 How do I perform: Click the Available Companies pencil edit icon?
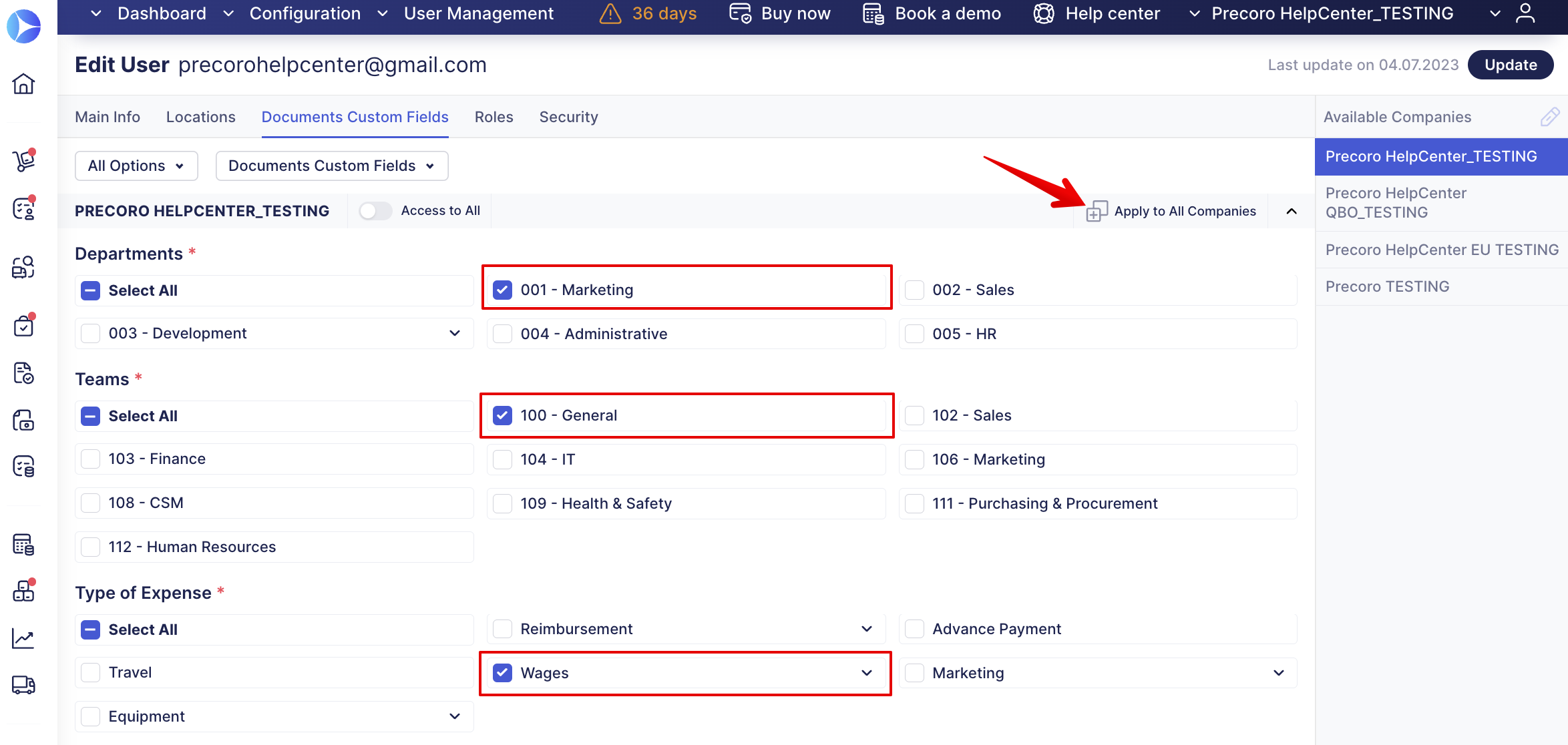pos(1549,117)
